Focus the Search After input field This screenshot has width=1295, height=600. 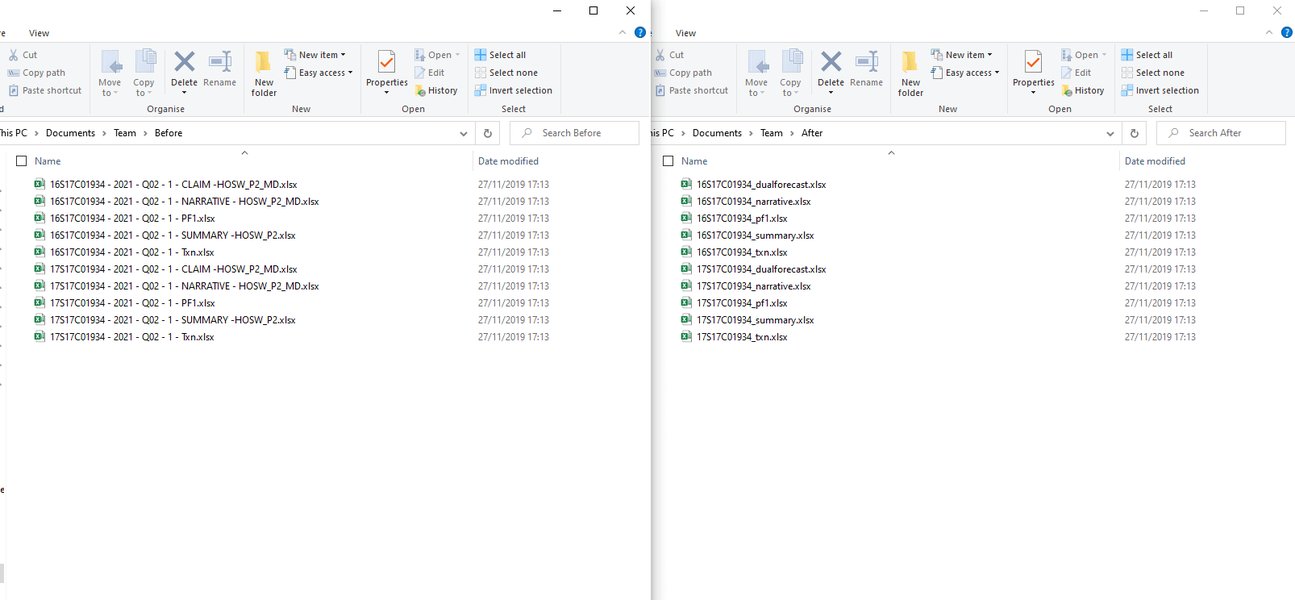click(1221, 133)
